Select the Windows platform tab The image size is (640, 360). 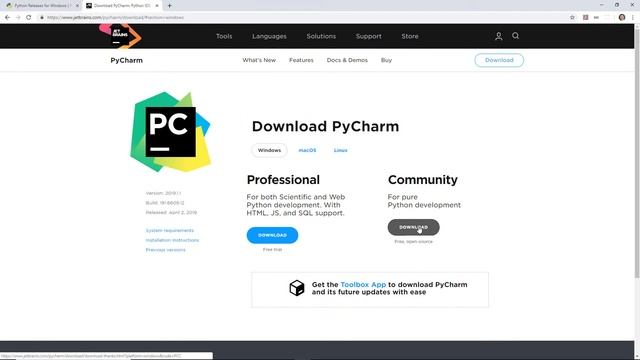click(269, 150)
